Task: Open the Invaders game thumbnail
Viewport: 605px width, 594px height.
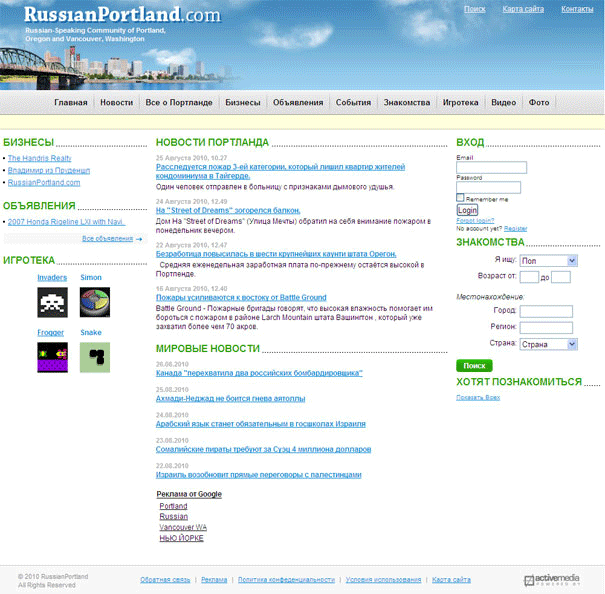Action: tap(52, 302)
